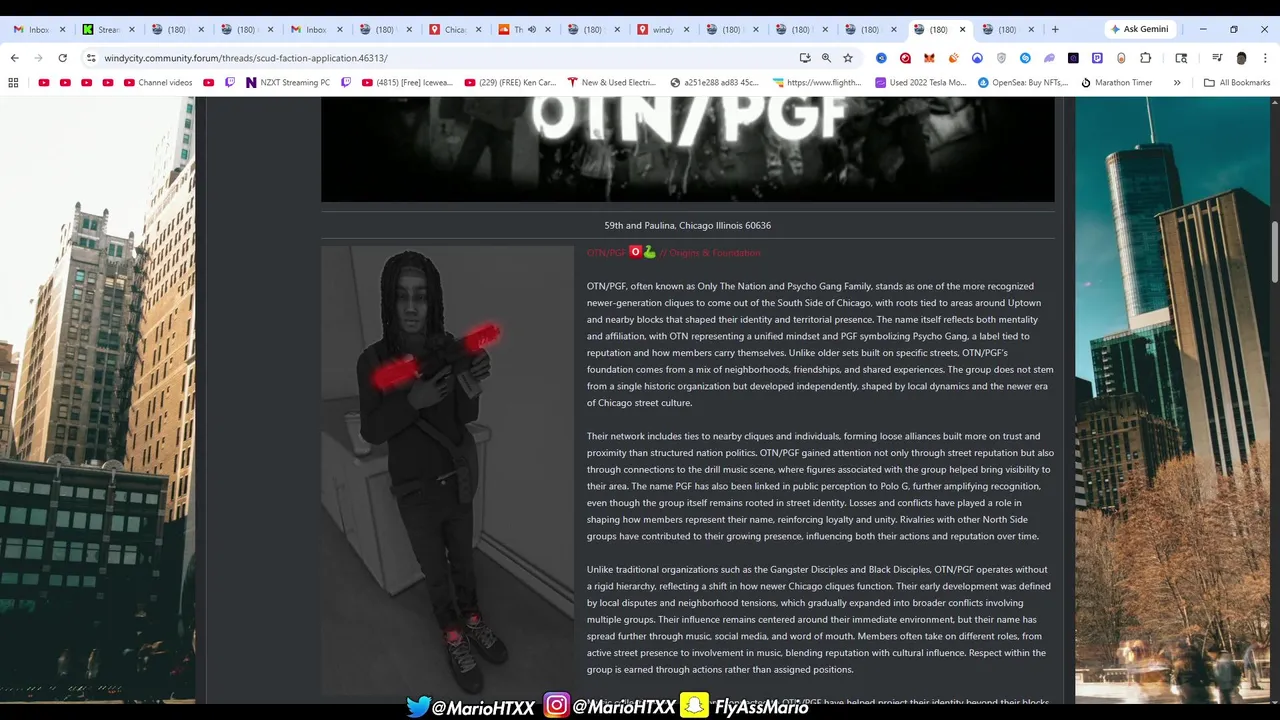The height and width of the screenshot is (720, 1280).
Task: Open the Chrome profile avatar
Action: pyautogui.click(x=1241, y=58)
